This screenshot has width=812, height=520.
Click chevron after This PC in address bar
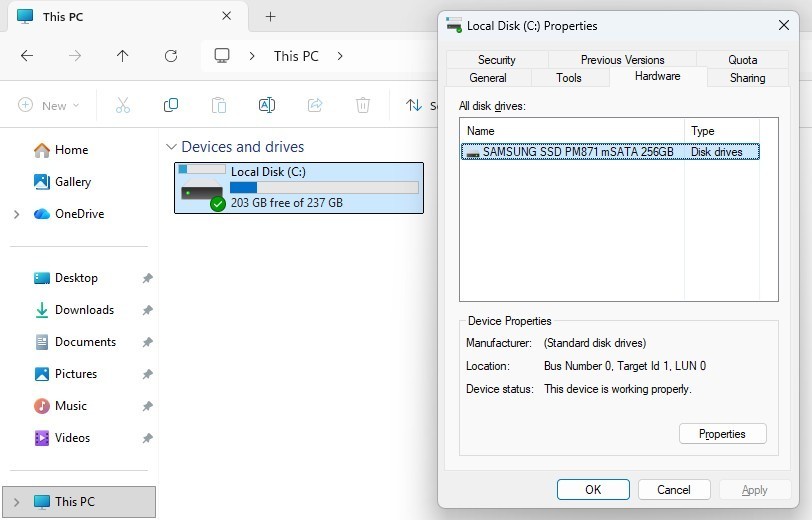click(340, 55)
